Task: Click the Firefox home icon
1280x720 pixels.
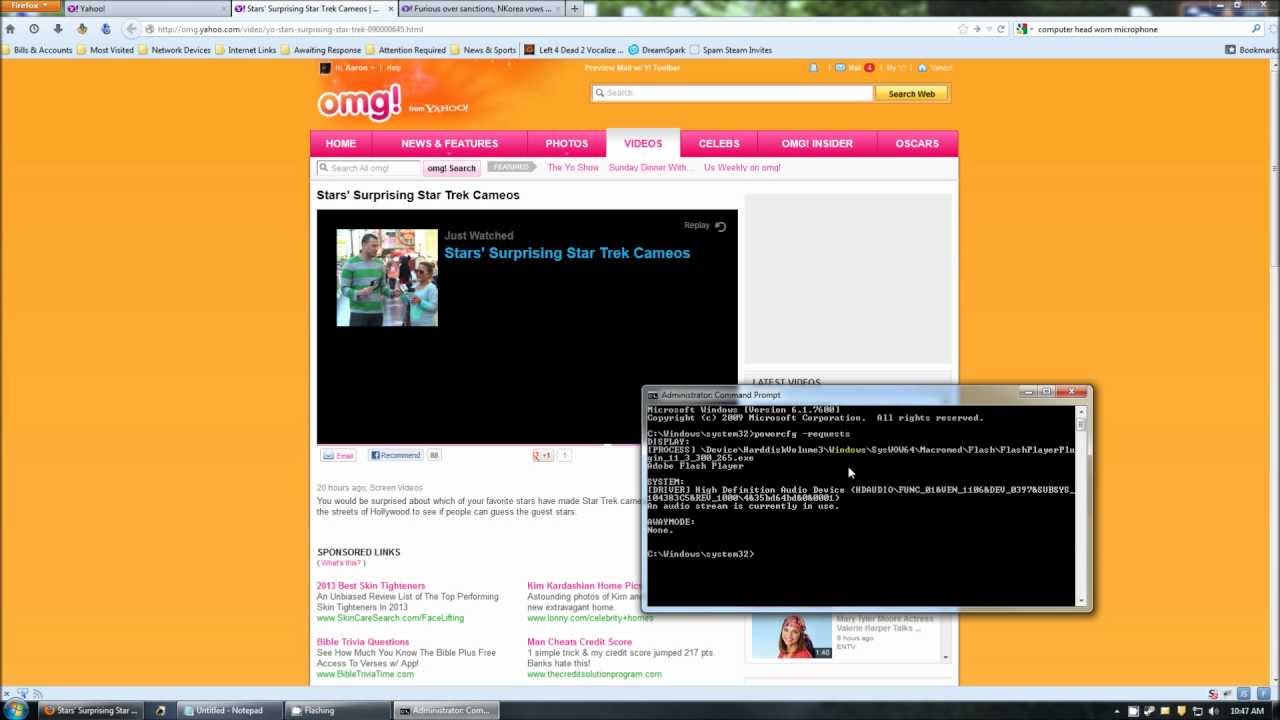Action: coord(10,29)
